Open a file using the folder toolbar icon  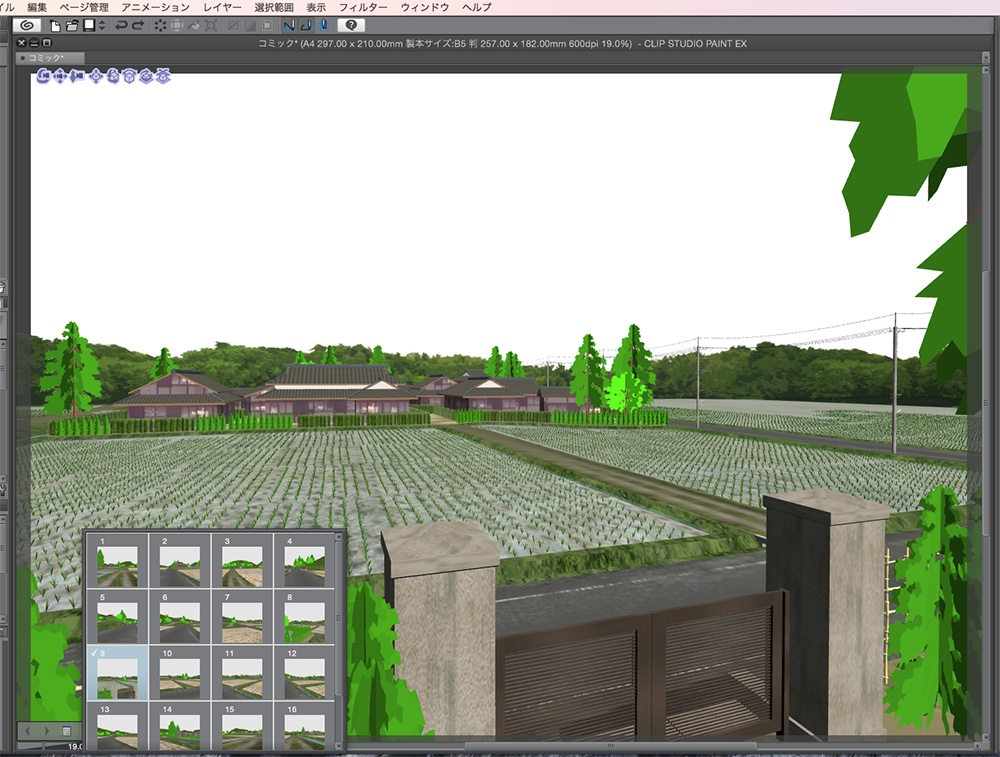pyautogui.click(x=72, y=25)
